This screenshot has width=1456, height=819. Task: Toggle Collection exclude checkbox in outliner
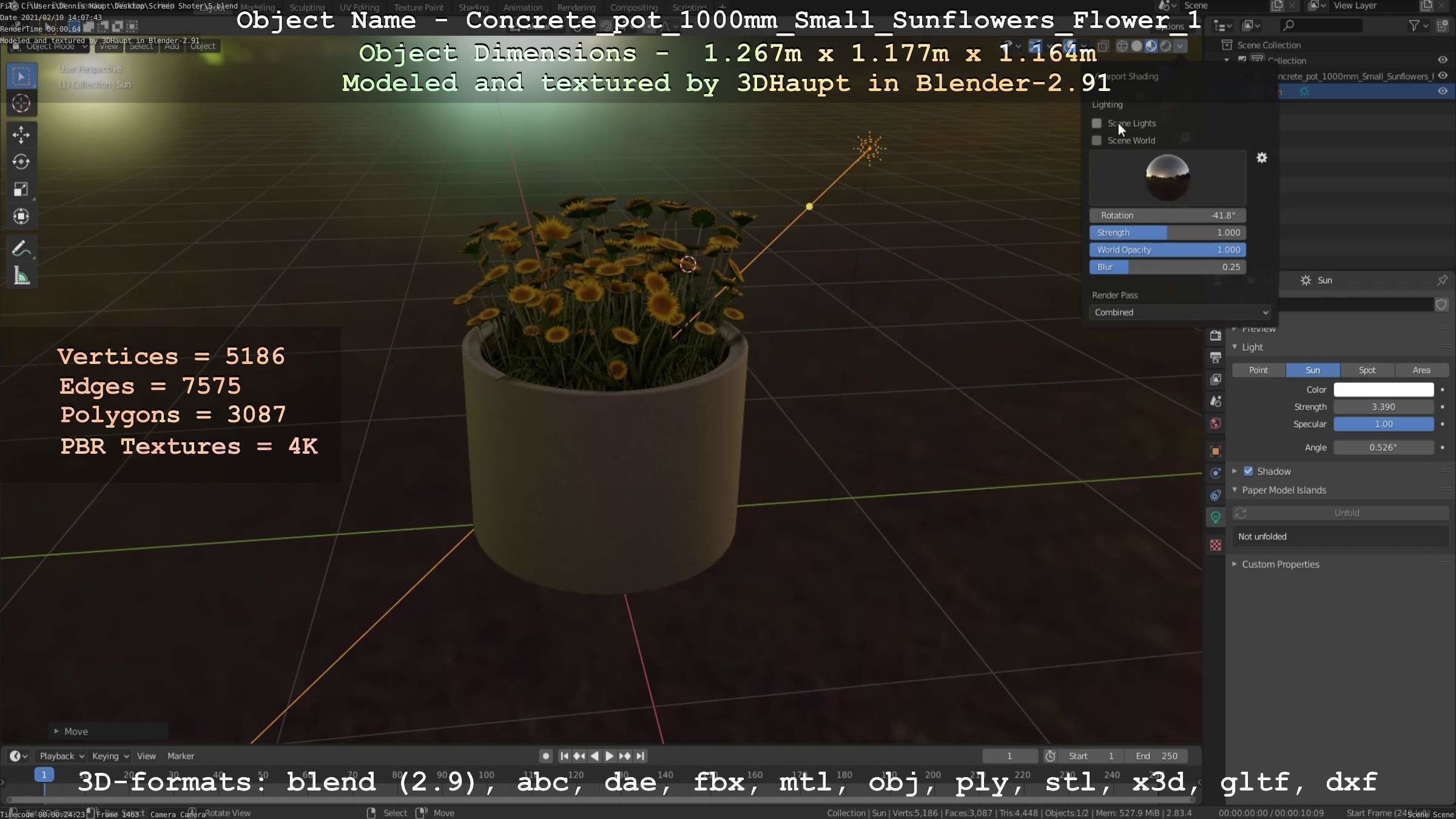(1242, 60)
